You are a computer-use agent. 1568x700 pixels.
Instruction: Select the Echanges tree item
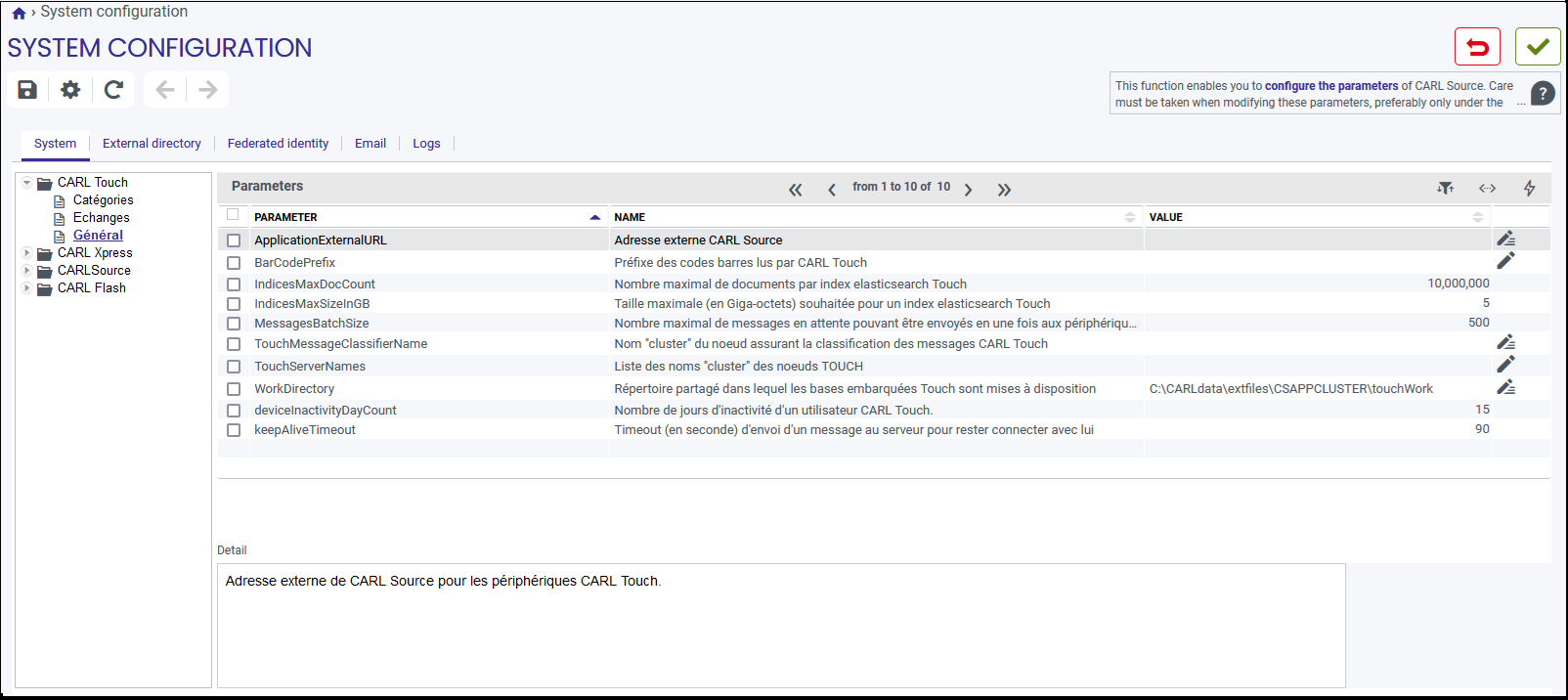pyautogui.click(x=101, y=218)
